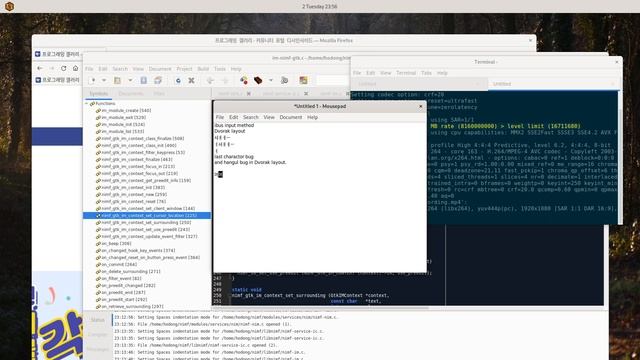This screenshot has width=640, height=360.
Task: Click the Compile icon in Geany toolbar
Action: point(244,80)
